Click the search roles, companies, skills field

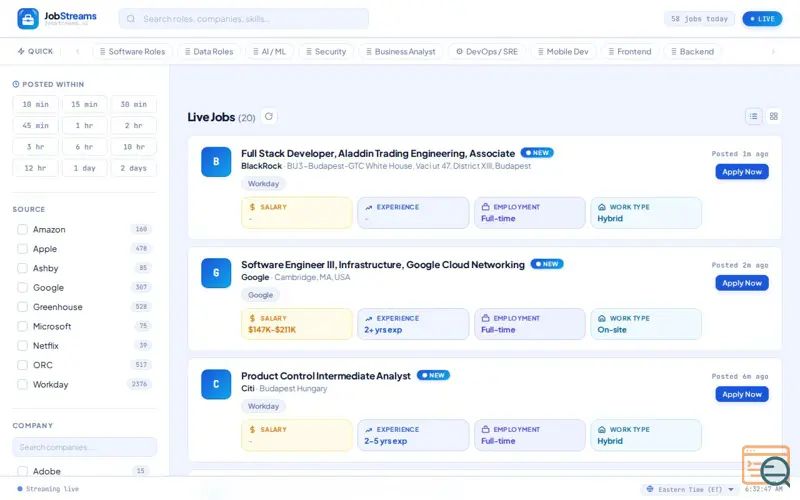point(244,19)
